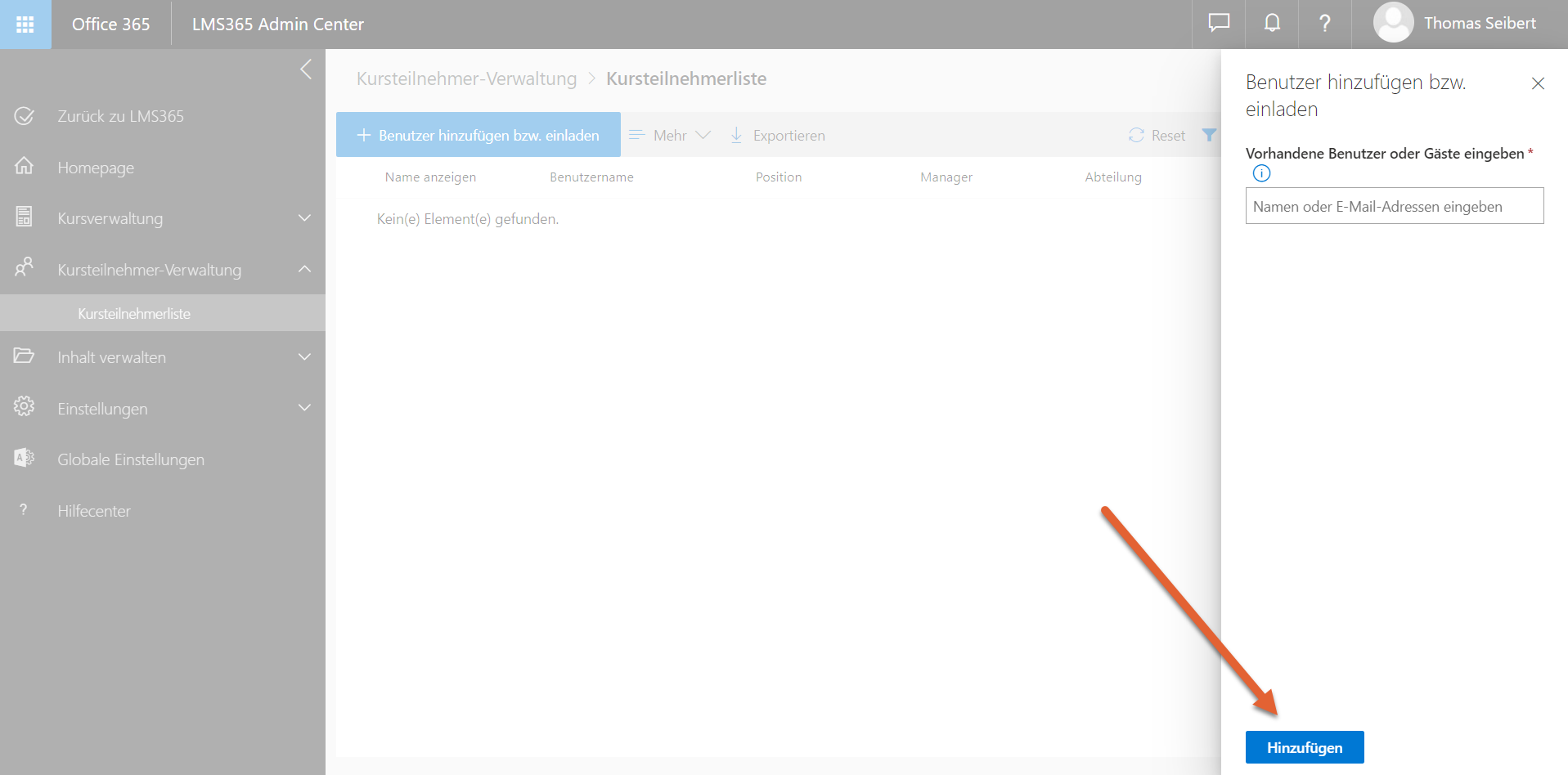Click Benutzer hinzufügen bzw. einladen button
1568x775 pixels.
coord(478,135)
